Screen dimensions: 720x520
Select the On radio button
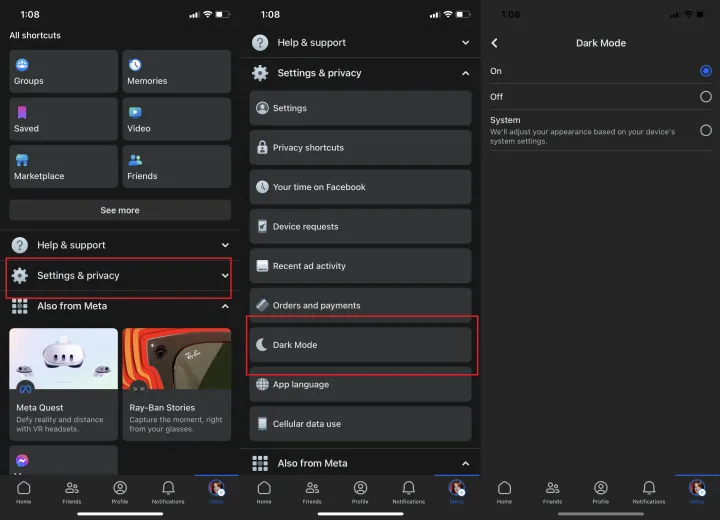705,71
